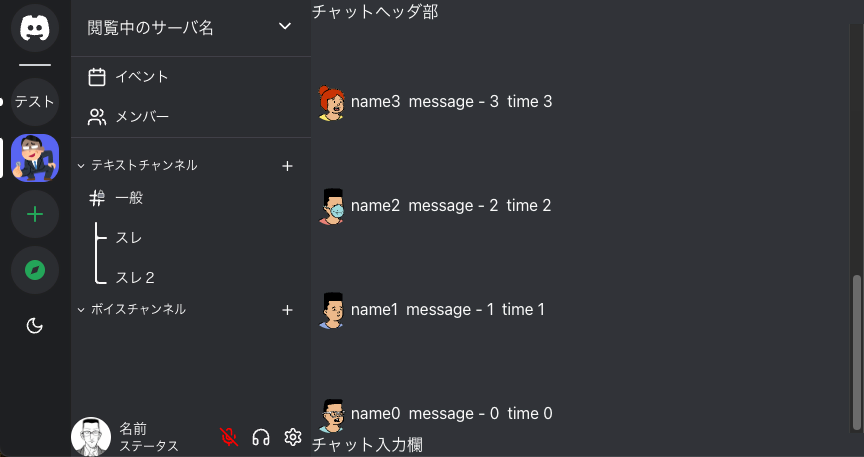The height and width of the screenshot is (457, 864).
Task: Open user settings gear icon
Action: [293, 436]
